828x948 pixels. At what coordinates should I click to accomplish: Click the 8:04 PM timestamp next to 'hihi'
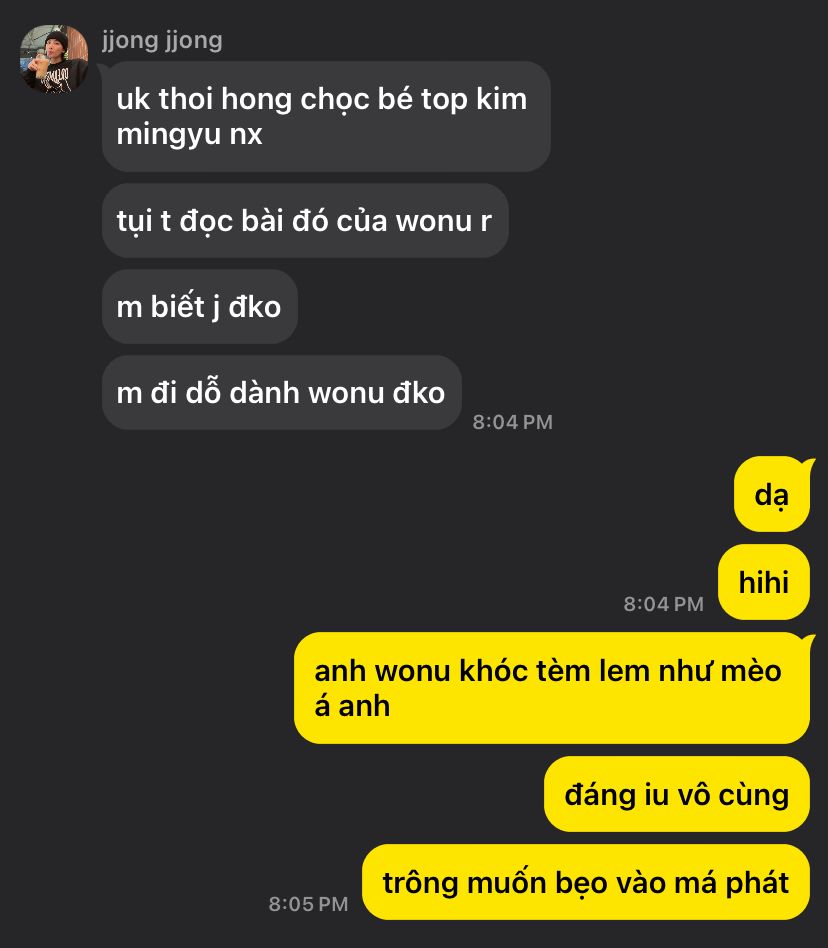pyautogui.click(x=664, y=604)
